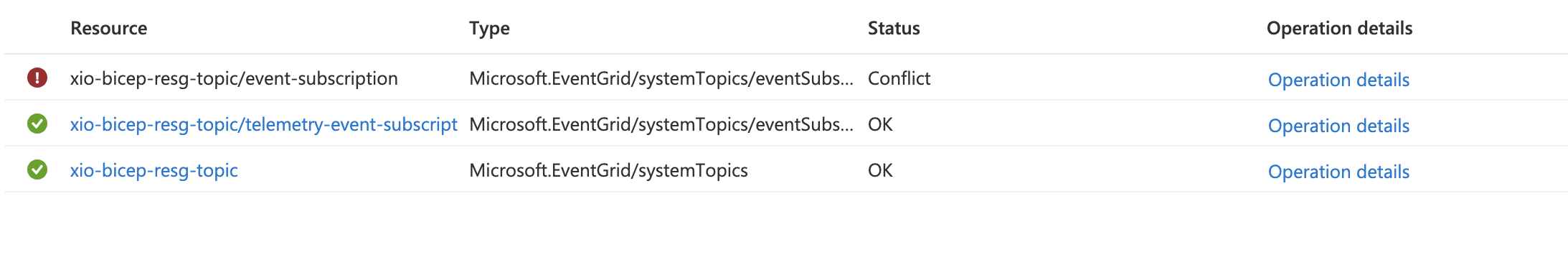Screen dimensions: 1568x260
Task: Select the blank area right of the Conflict status
Action: (1097, 78)
